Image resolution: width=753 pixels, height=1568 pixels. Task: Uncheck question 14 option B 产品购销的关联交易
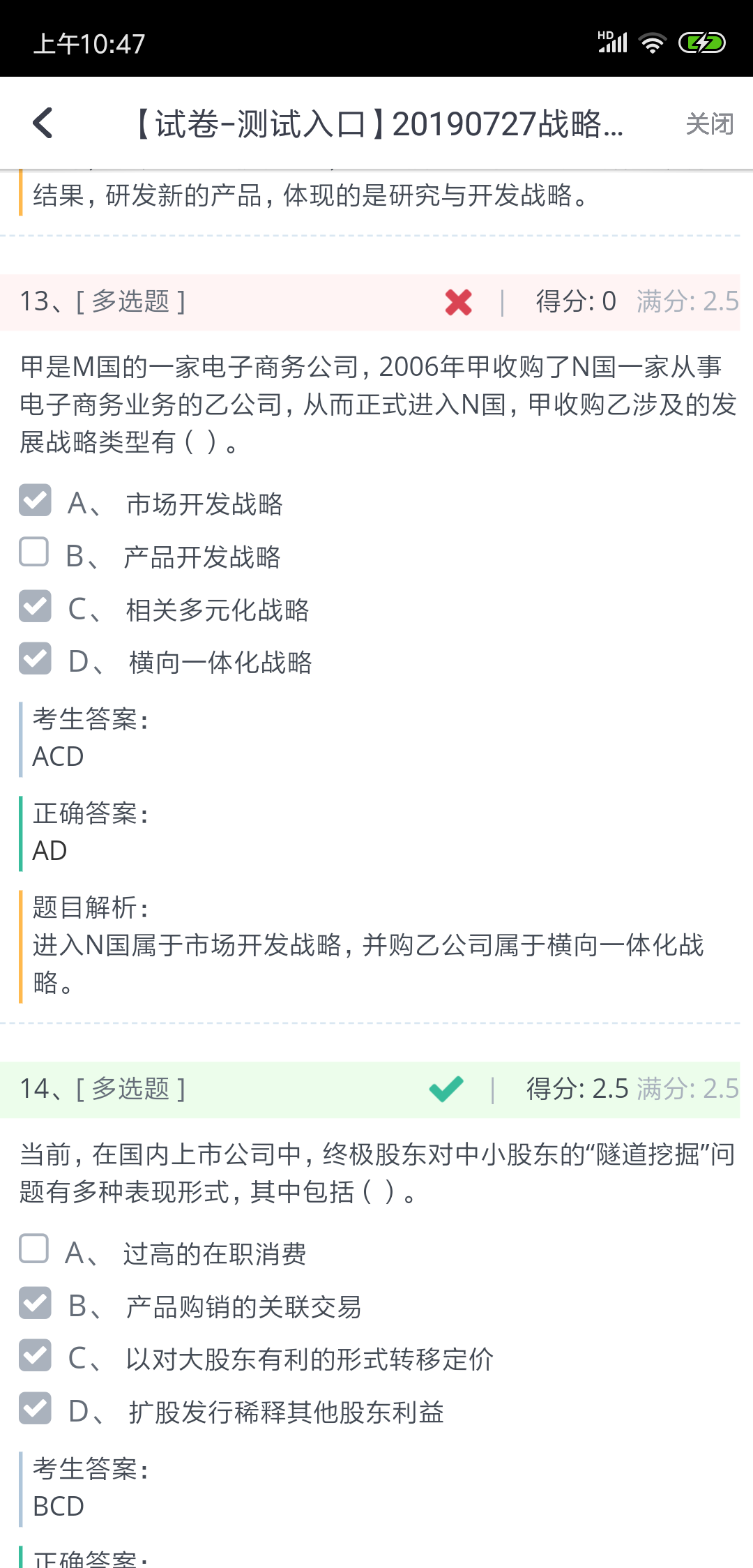click(35, 1302)
